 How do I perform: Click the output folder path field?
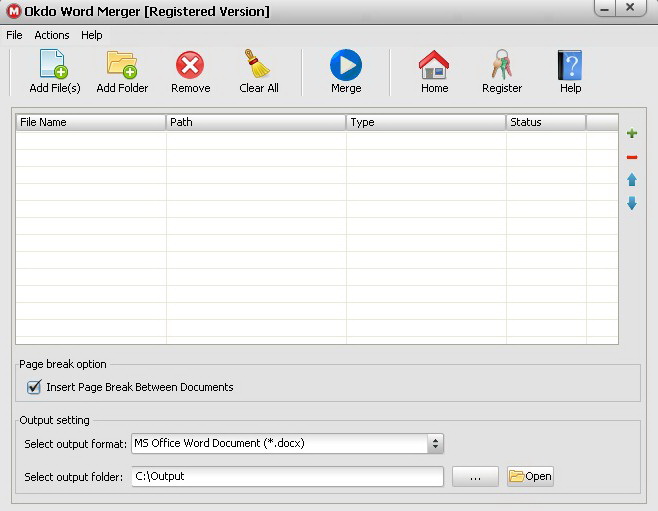[x=287, y=477]
